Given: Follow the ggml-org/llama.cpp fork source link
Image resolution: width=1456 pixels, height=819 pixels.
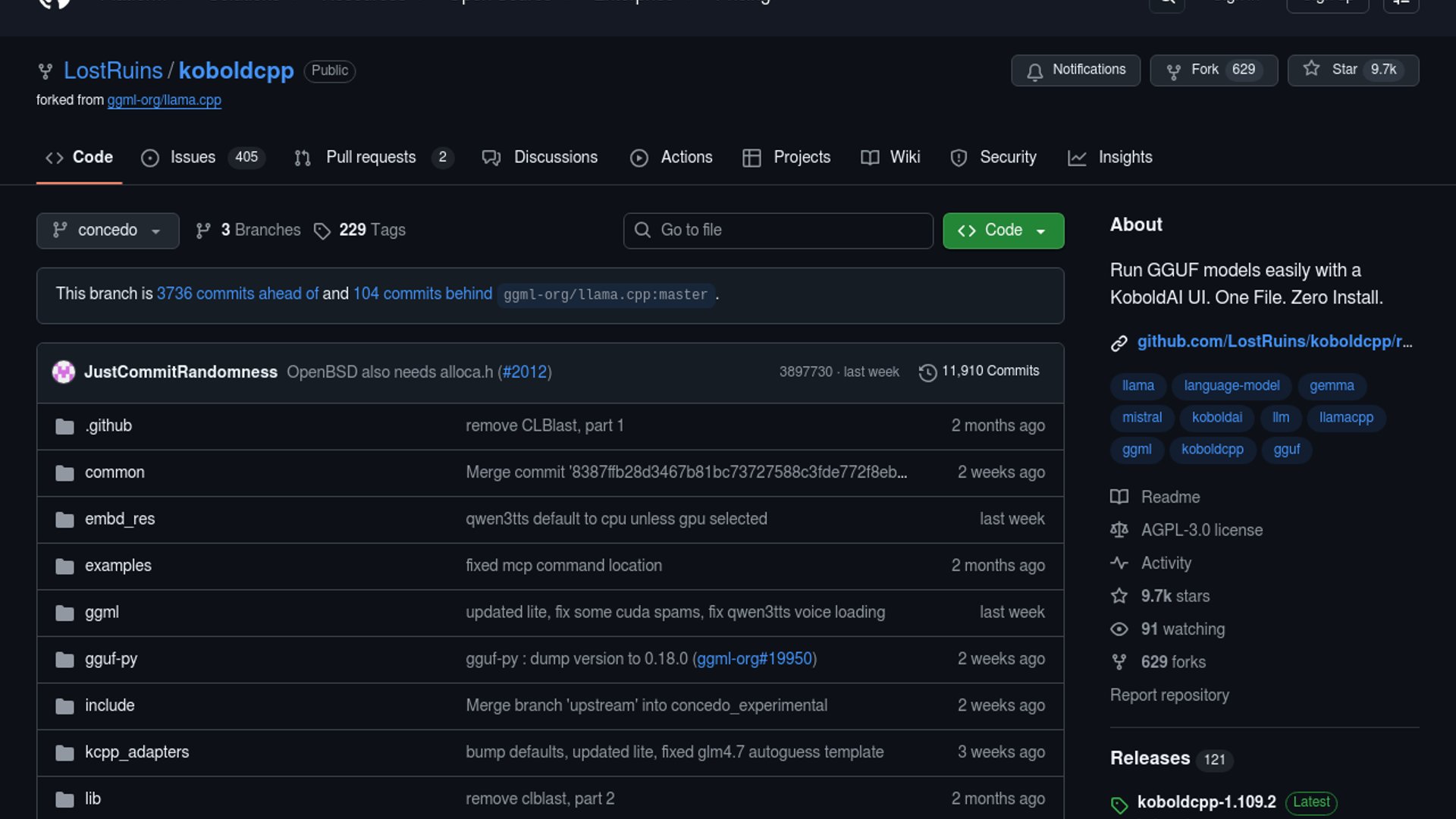Looking at the screenshot, I should [x=164, y=100].
